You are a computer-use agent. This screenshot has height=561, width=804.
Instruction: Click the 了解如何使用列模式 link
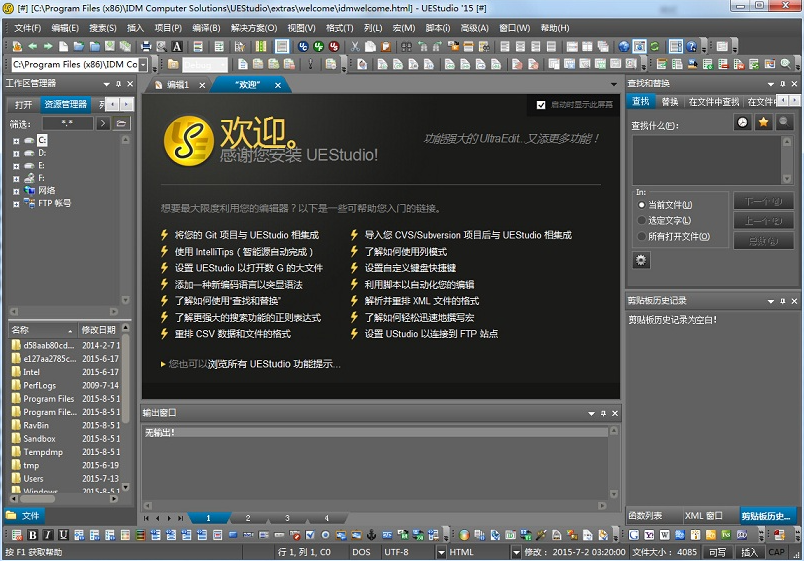point(405,252)
